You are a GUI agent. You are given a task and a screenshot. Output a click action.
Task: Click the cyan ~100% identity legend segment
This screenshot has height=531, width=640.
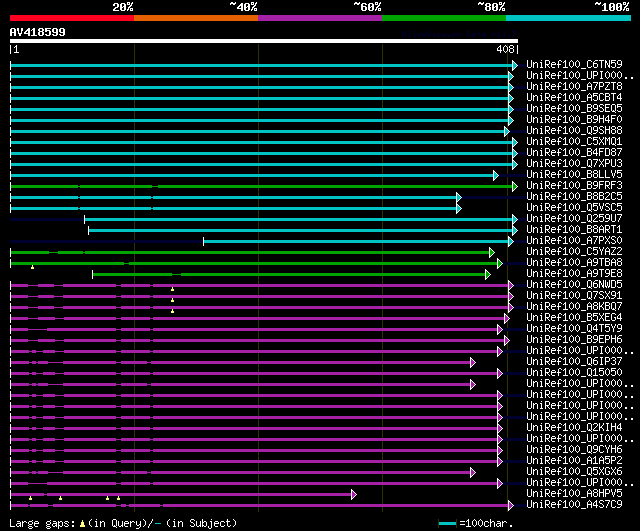point(568,18)
